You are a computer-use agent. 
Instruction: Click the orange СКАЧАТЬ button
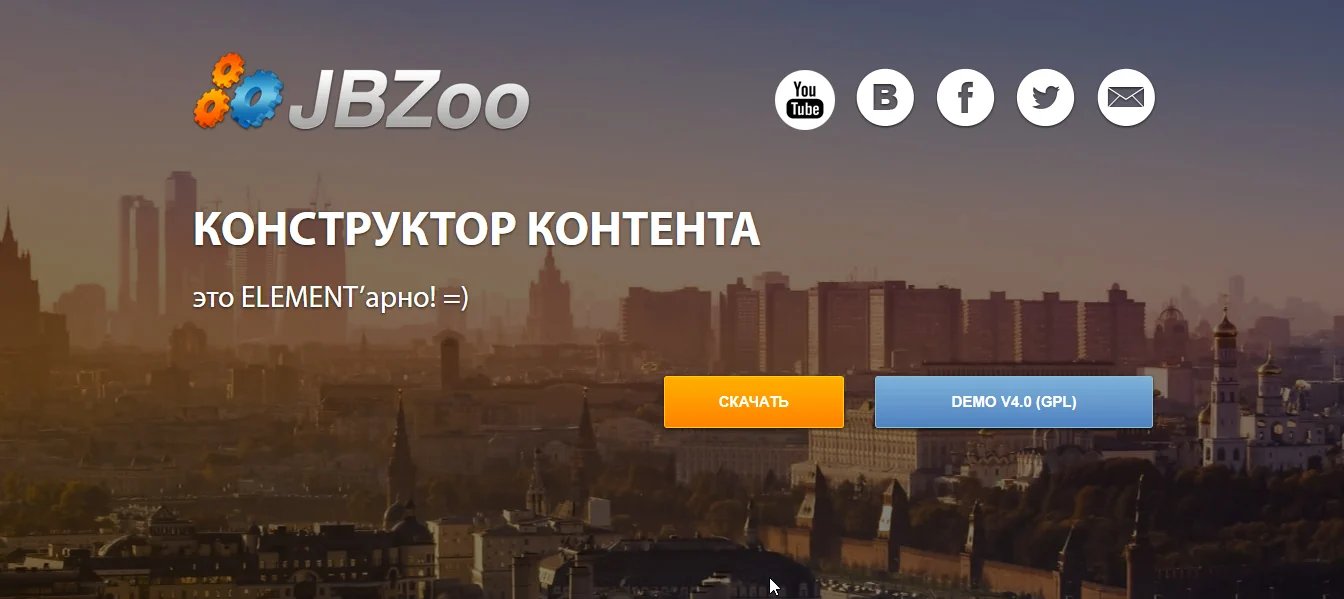pos(754,402)
